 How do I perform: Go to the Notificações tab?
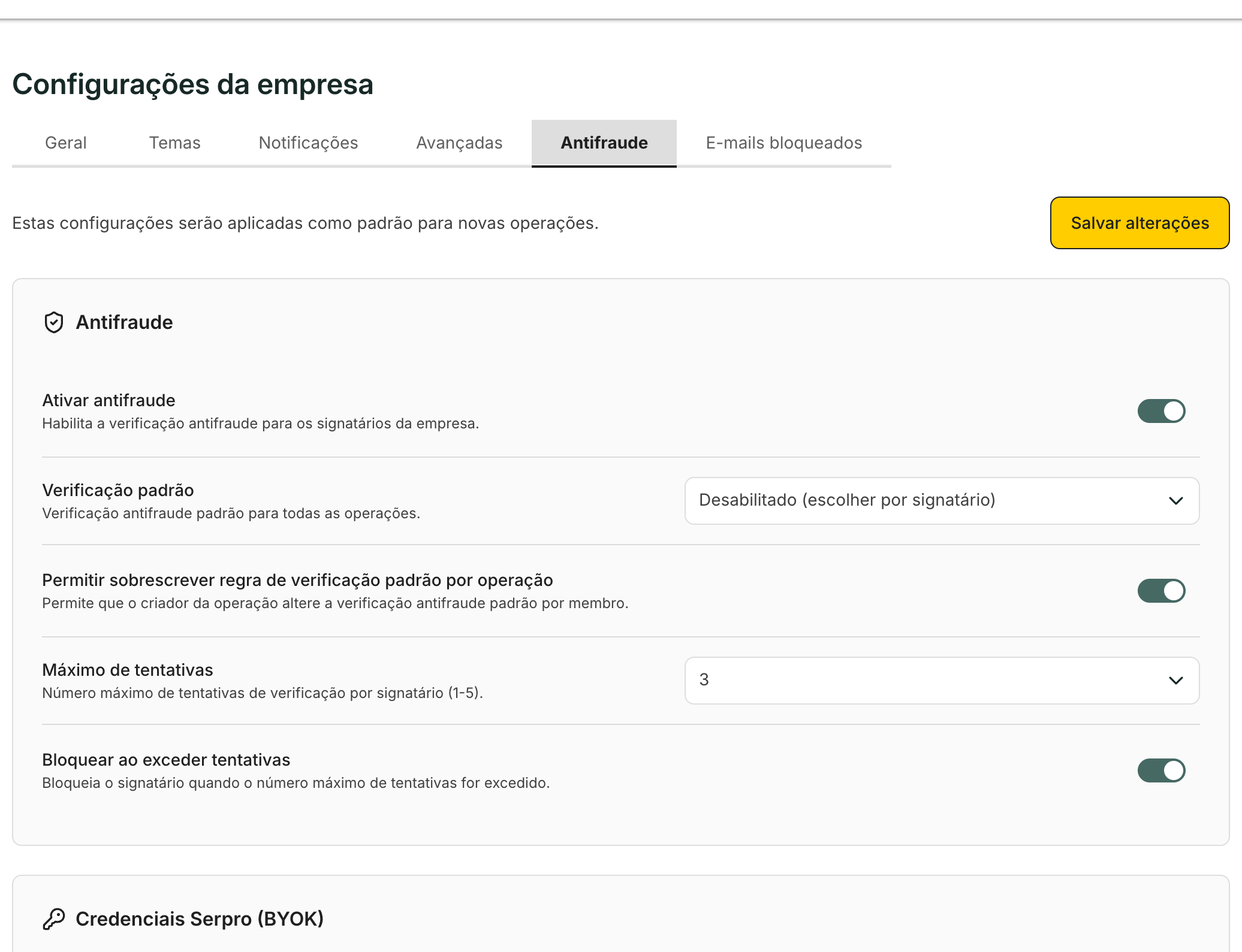coord(308,143)
